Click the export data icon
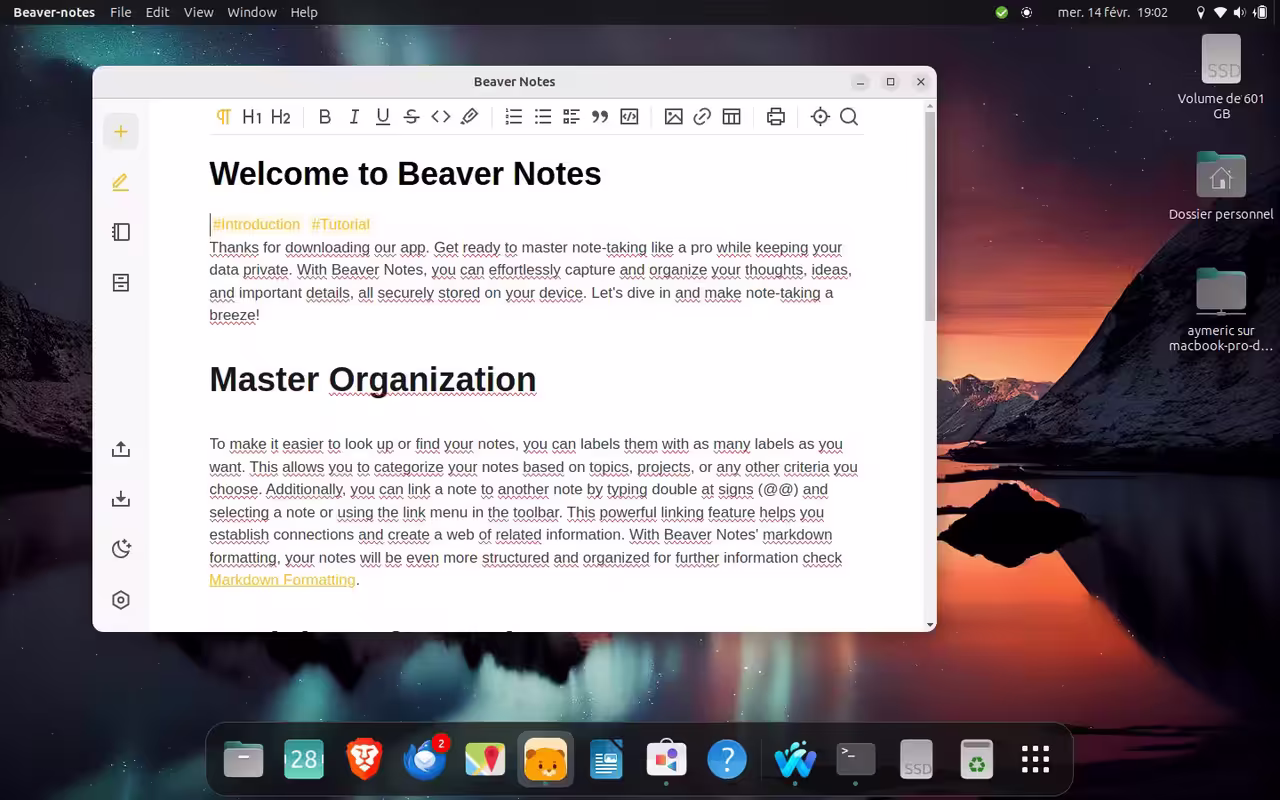The height and width of the screenshot is (800, 1280). pyautogui.click(x=121, y=449)
